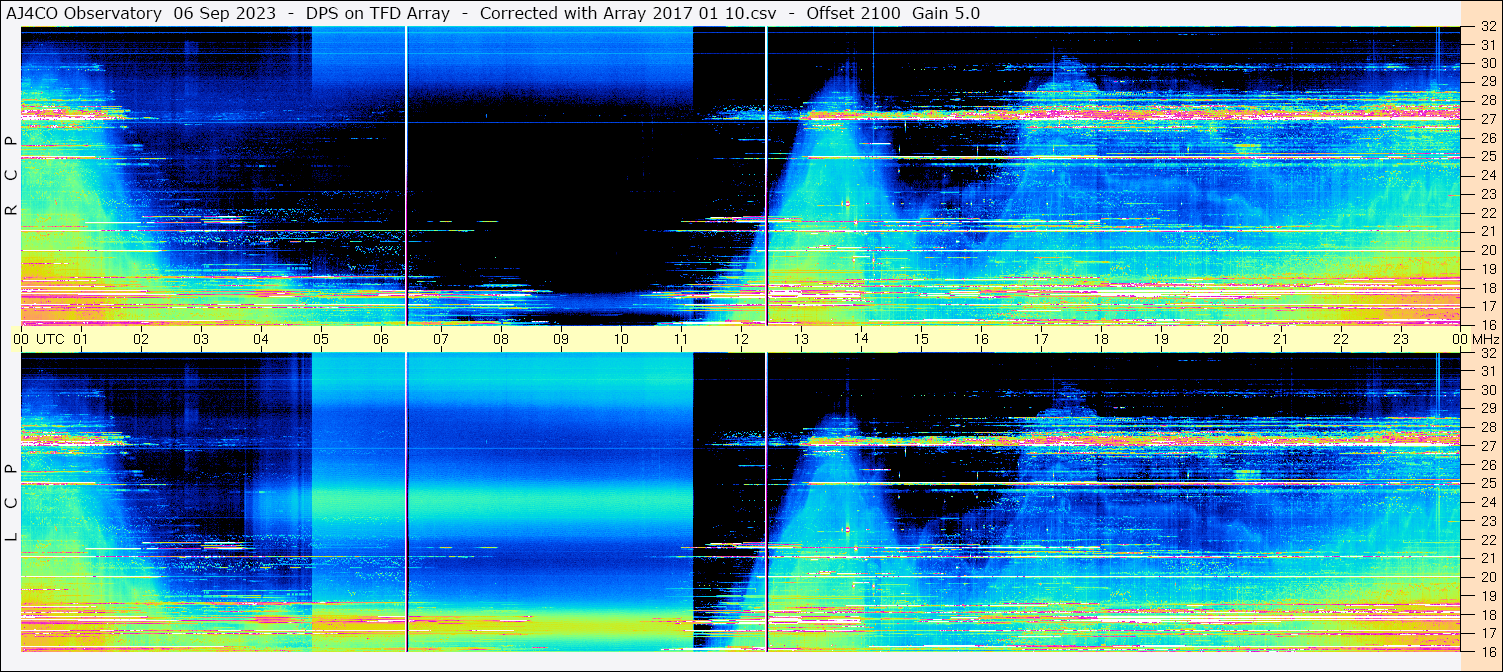Select hour 04 on the time axis
Screen dimensions: 1503x672
(x=261, y=340)
